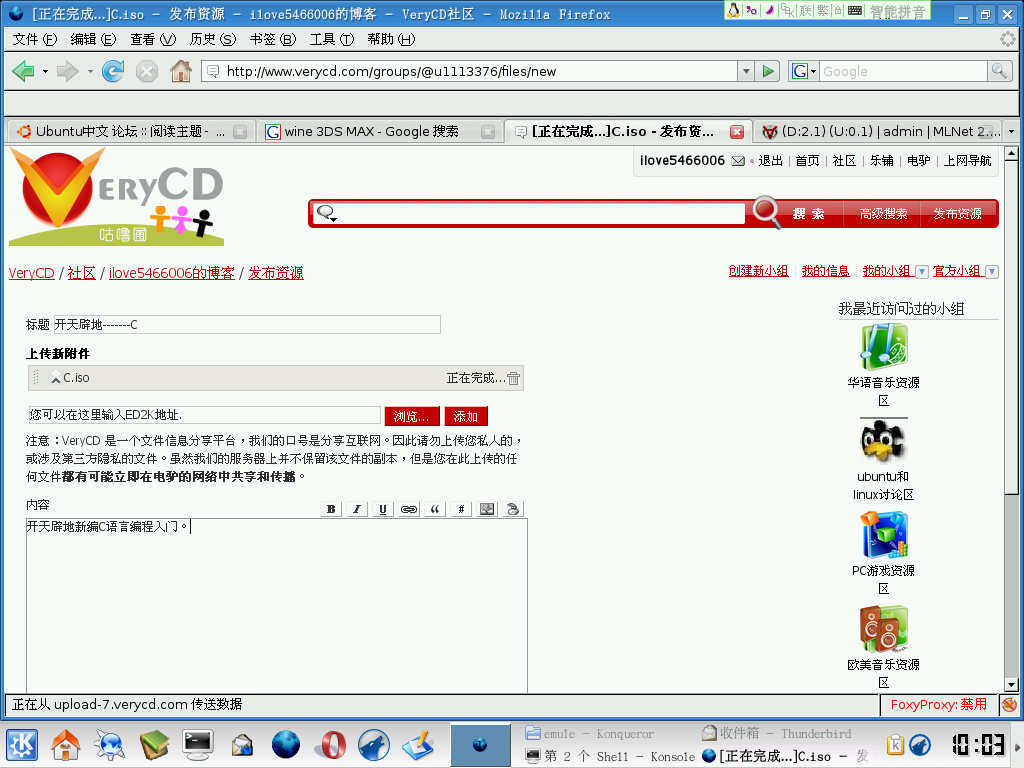The image size is (1024, 768).
Task: Follow the 社区 breadcrumb link
Action: pos(82,273)
